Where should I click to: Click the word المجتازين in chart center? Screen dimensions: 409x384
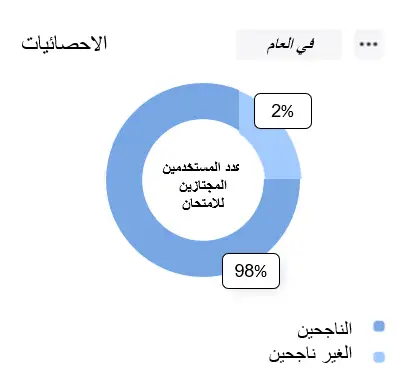point(203,185)
